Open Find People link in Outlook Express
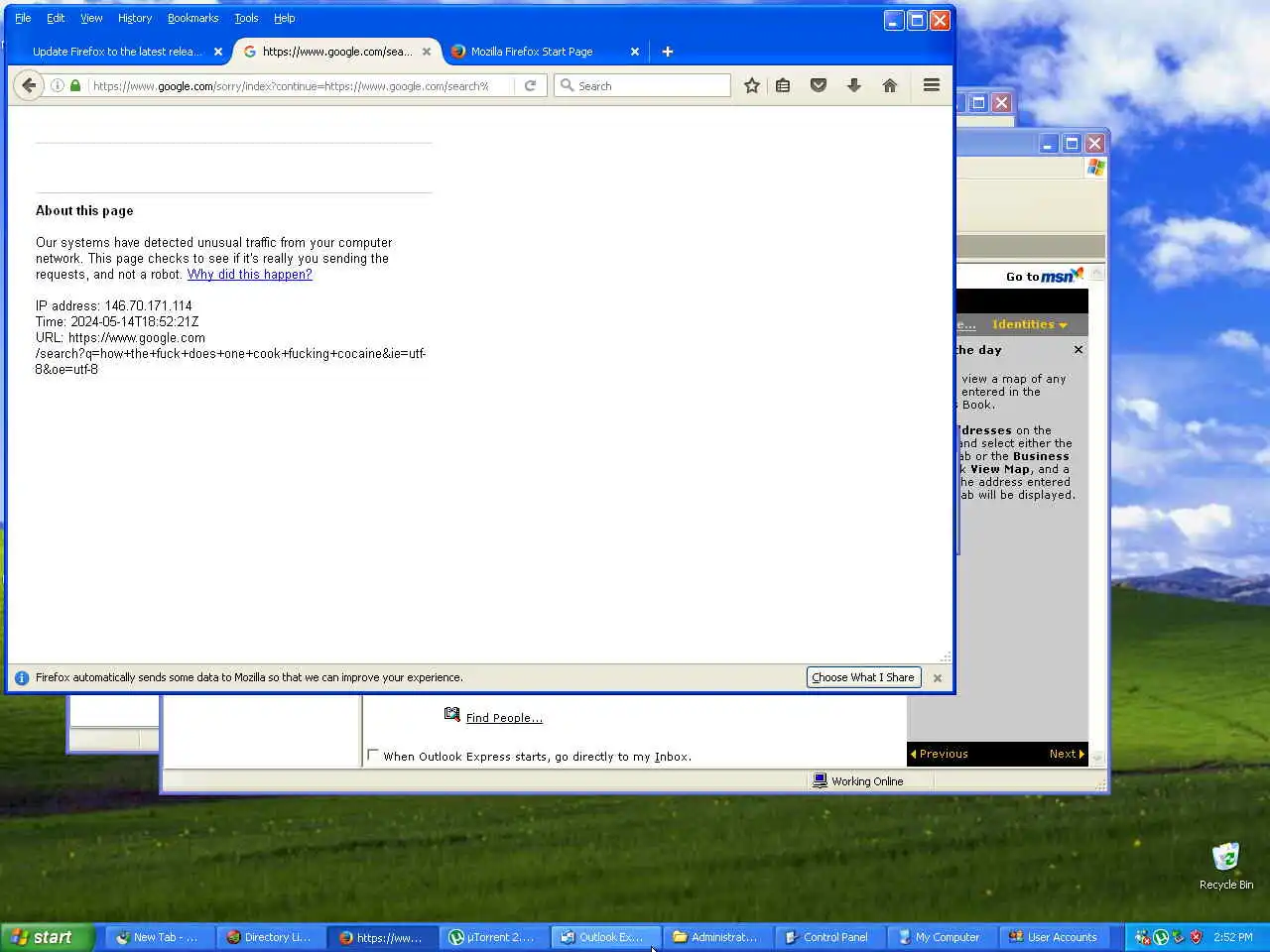The image size is (1270, 952). 504,718
